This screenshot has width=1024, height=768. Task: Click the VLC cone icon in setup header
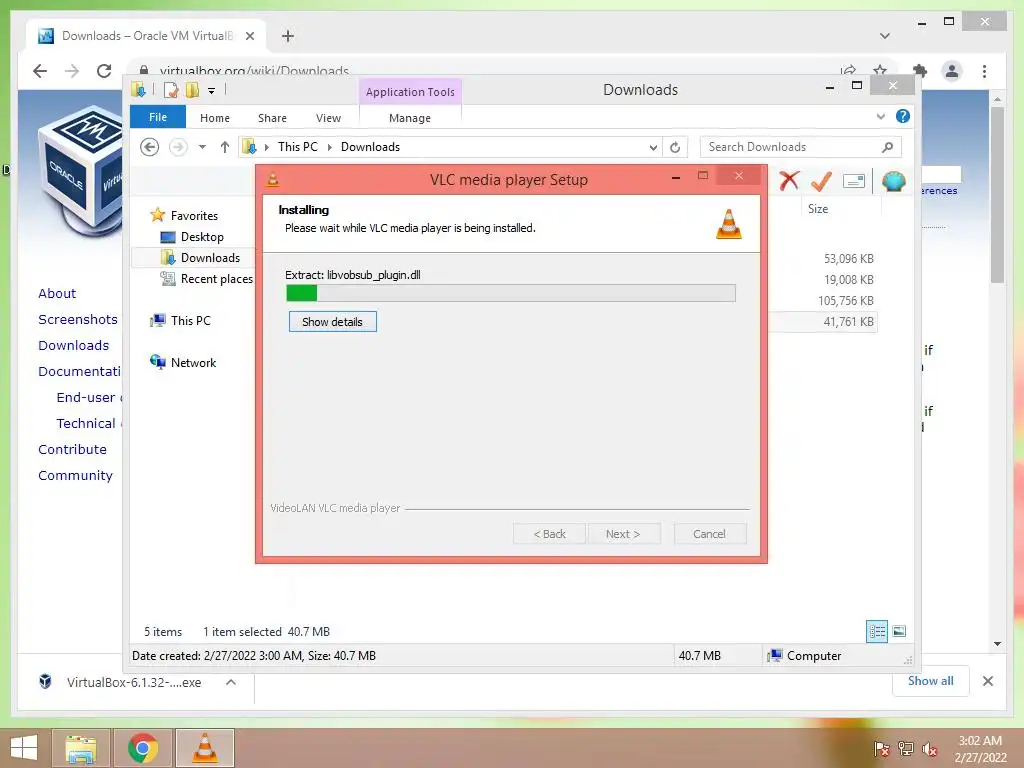point(729,224)
